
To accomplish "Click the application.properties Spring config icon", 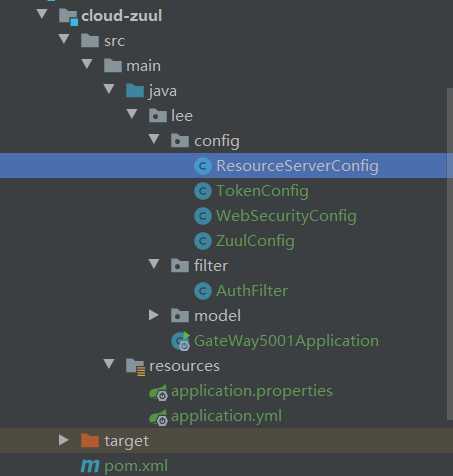I will 158,392.
